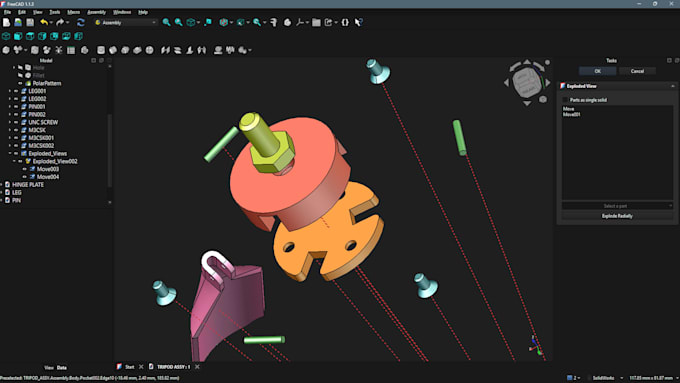Click the macro curly braces icon
Screen dimensions: 680x383
pyautogui.click(x=345, y=22)
